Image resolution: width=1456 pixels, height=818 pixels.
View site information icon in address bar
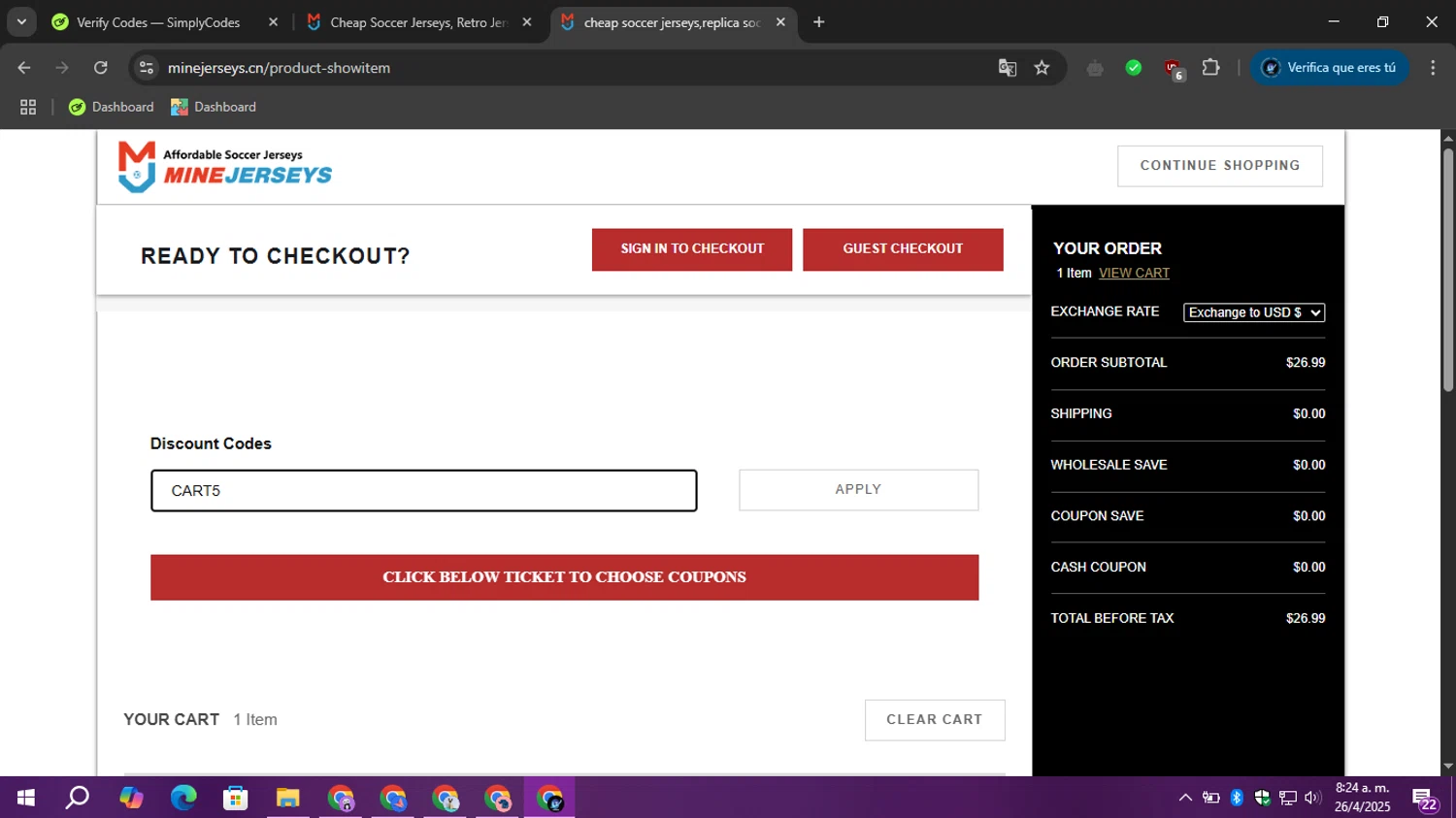click(147, 68)
